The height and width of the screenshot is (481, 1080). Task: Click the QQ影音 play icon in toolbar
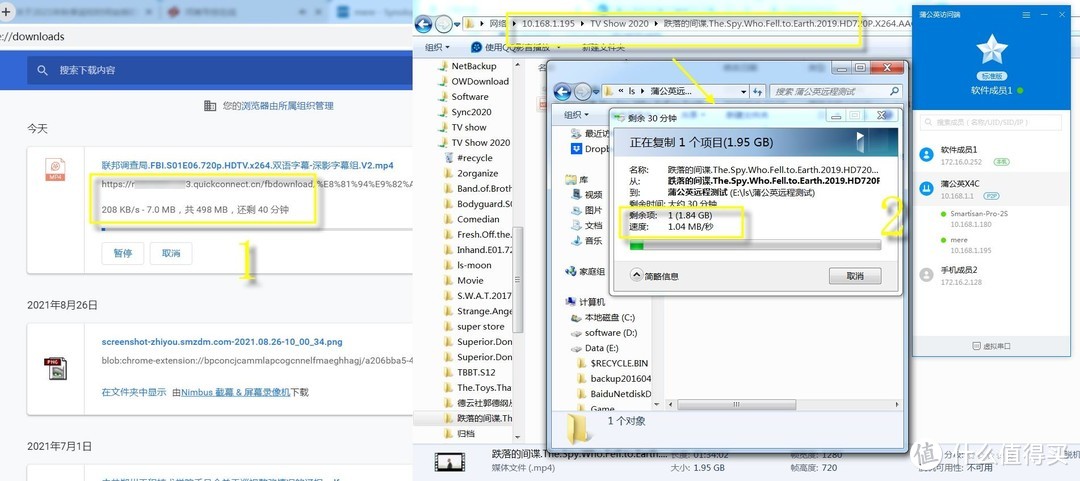(477, 47)
